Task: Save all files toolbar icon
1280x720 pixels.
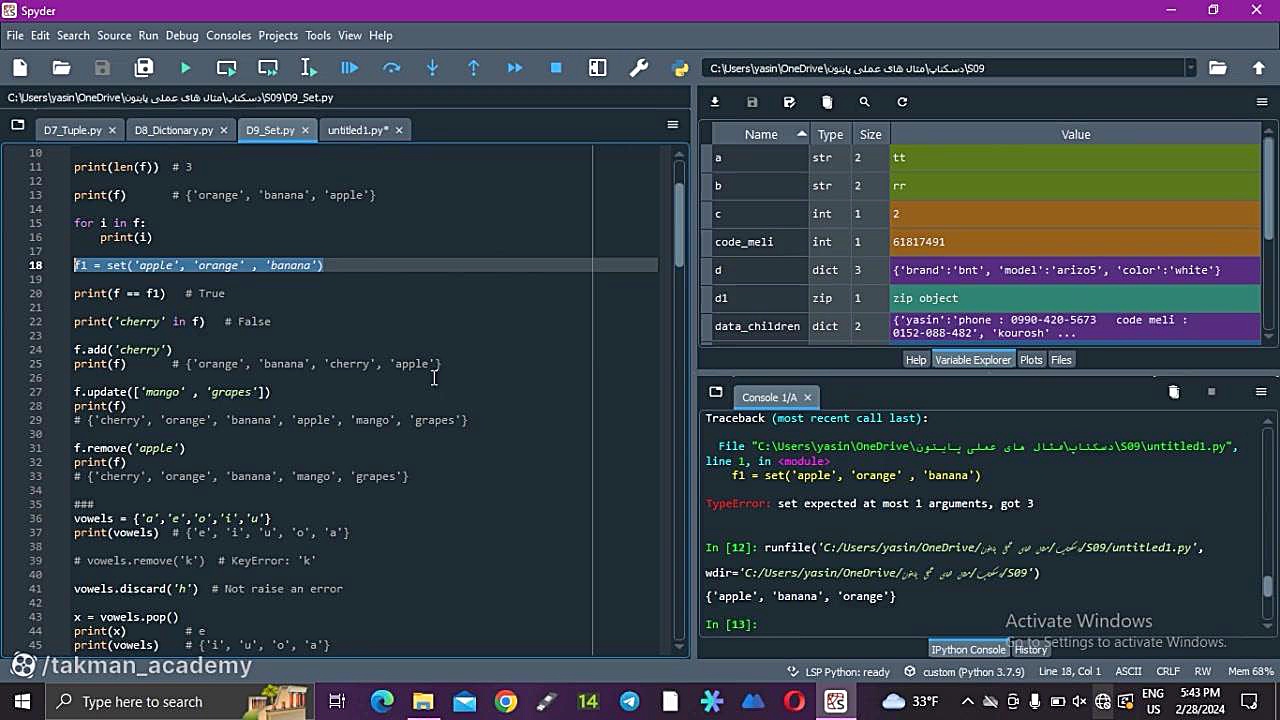Action: 144,68
